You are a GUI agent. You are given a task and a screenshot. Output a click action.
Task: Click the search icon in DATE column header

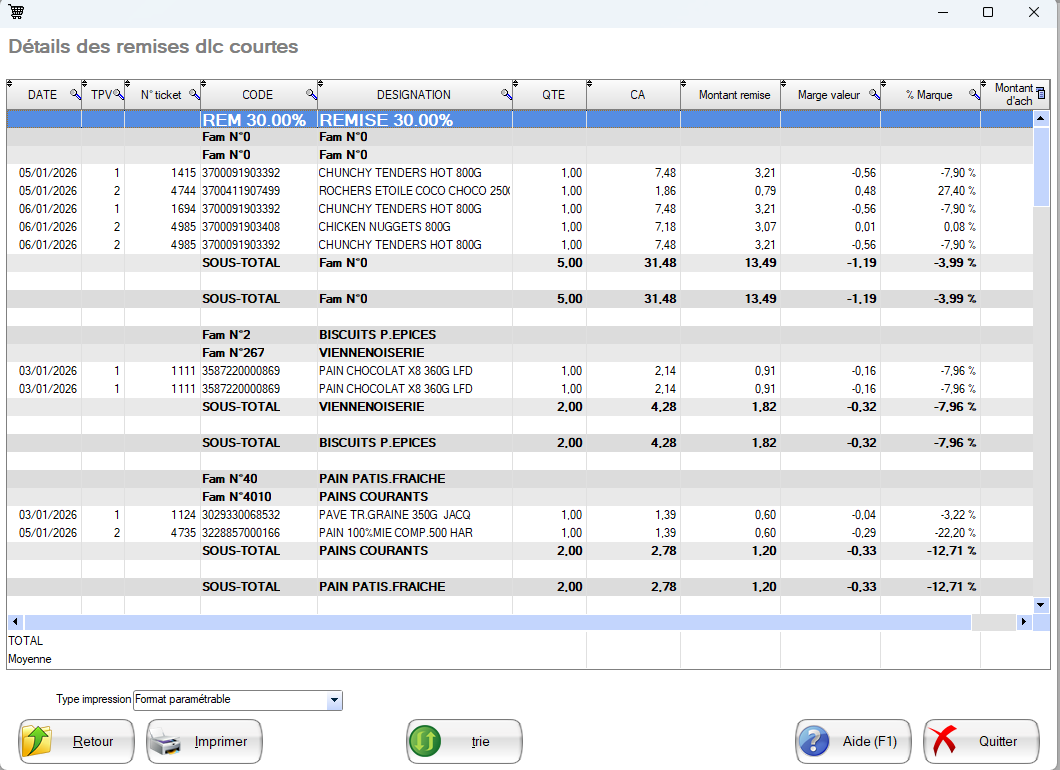click(74, 95)
